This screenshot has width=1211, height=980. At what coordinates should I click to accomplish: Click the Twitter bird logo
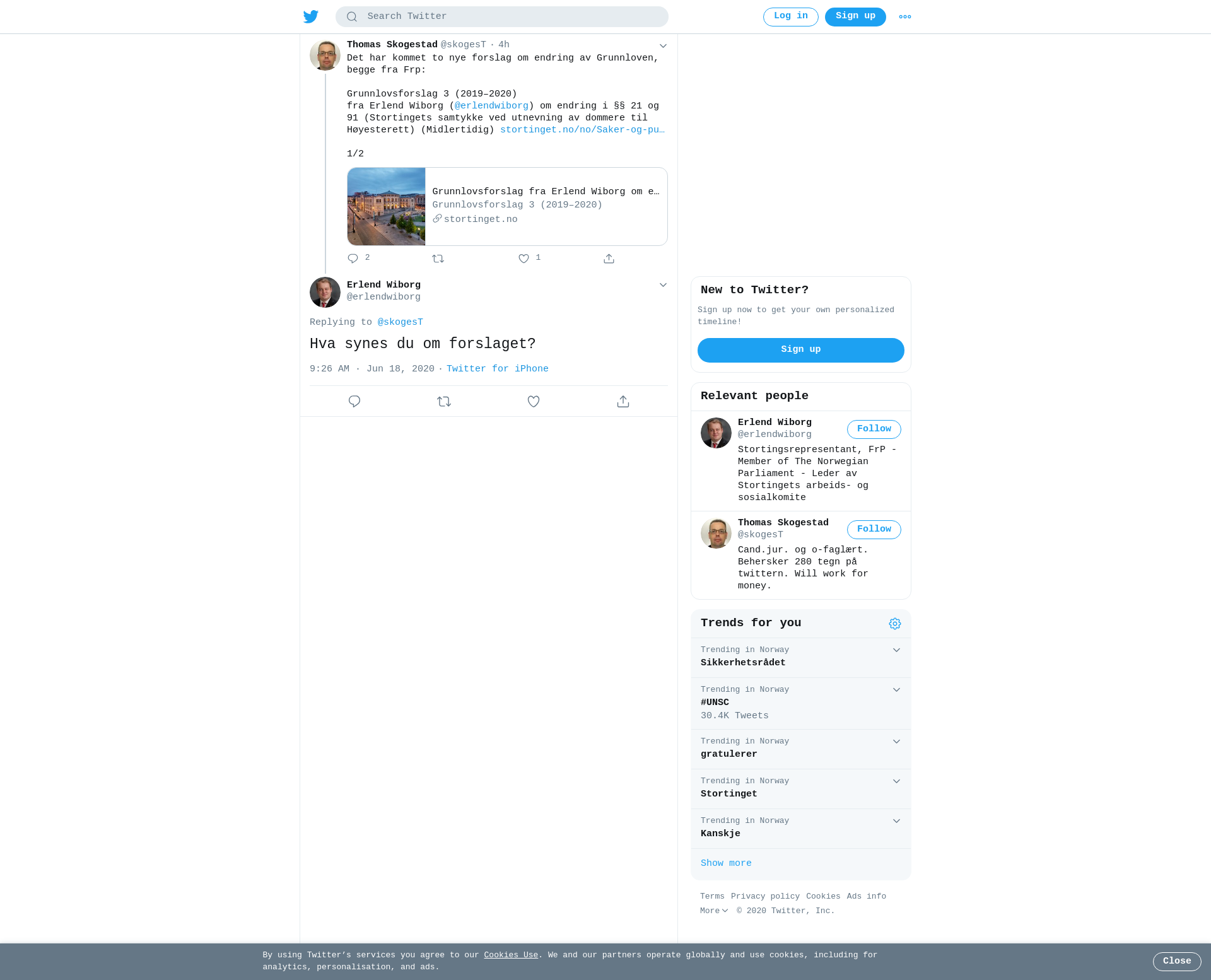point(311,16)
